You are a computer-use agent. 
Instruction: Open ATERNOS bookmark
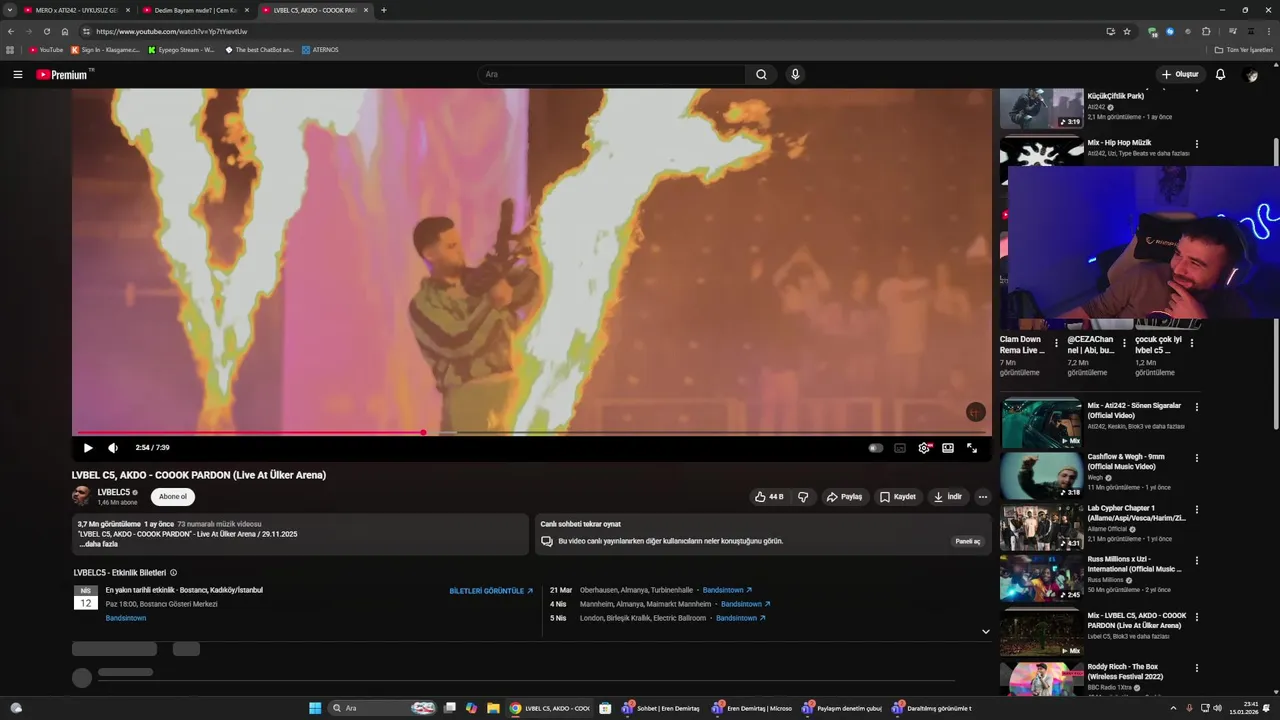pos(320,50)
